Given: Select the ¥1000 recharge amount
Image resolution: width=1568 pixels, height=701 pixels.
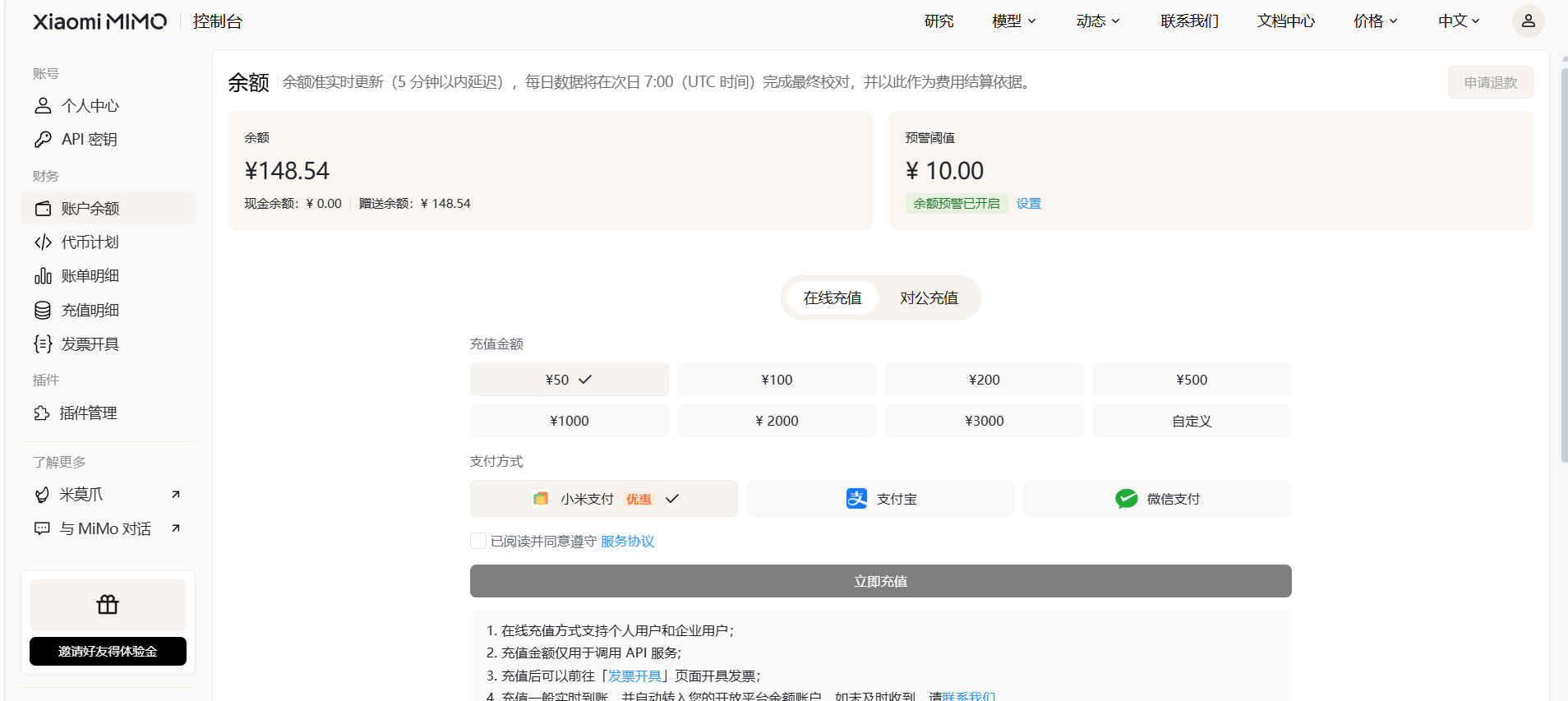Looking at the screenshot, I should point(570,421).
